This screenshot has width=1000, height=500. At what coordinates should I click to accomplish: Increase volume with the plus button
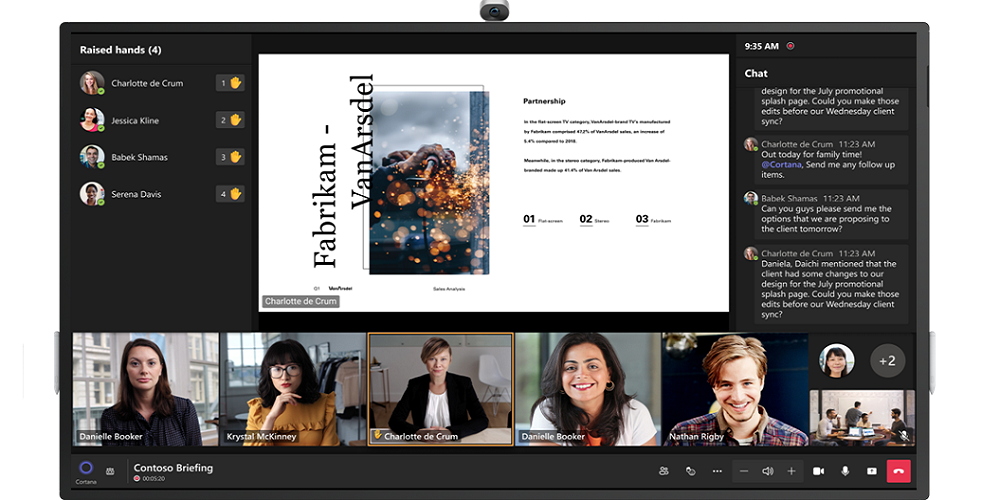pos(791,471)
